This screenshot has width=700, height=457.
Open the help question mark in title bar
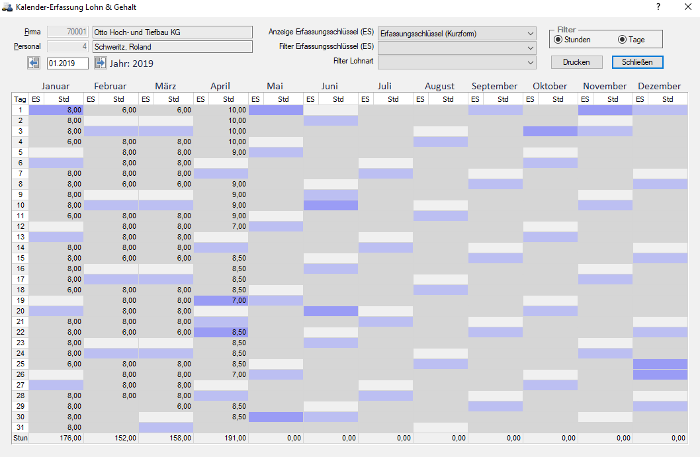pyautogui.click(x=658, y=7)
